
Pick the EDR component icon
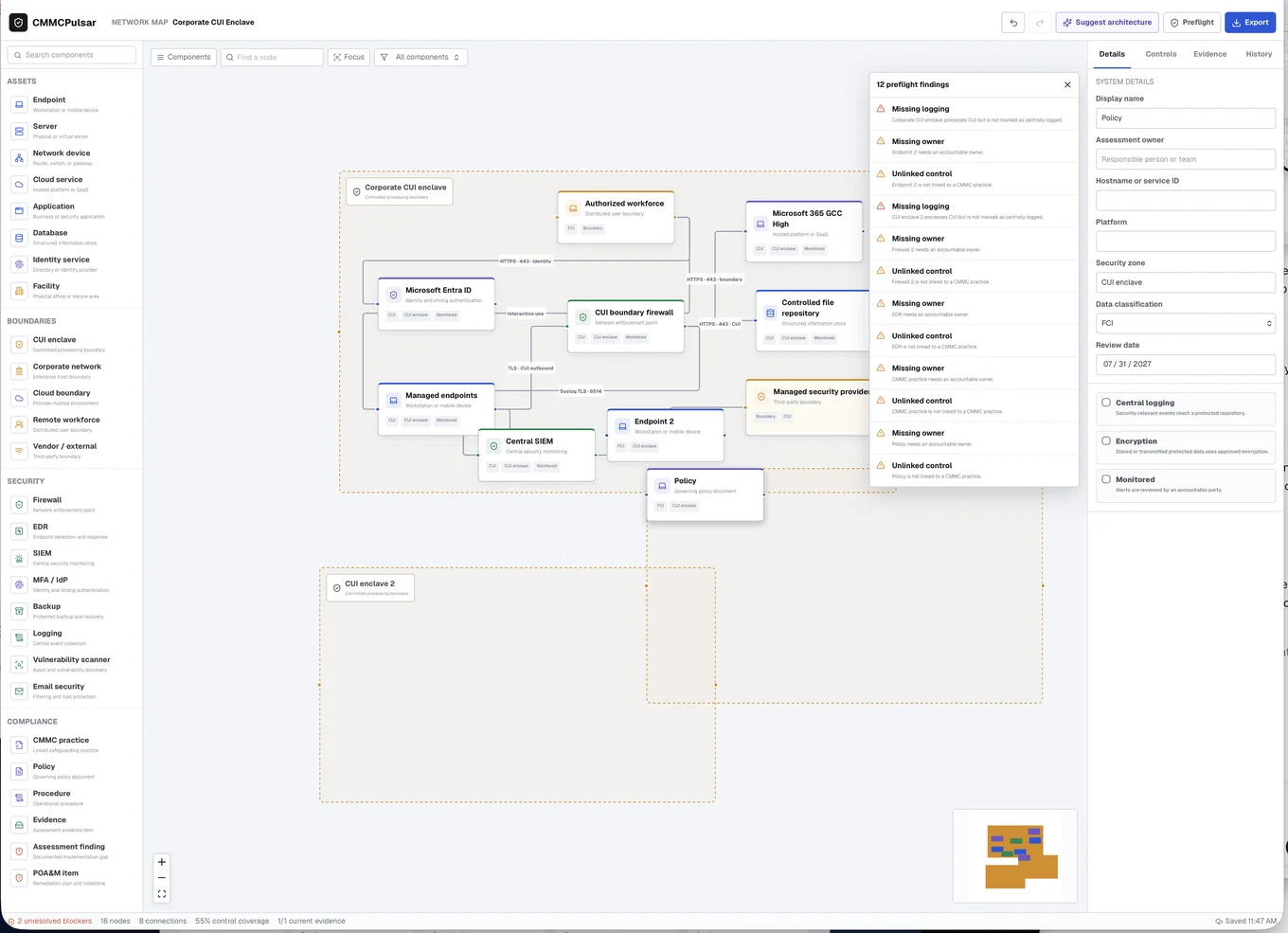coord(19,531)
